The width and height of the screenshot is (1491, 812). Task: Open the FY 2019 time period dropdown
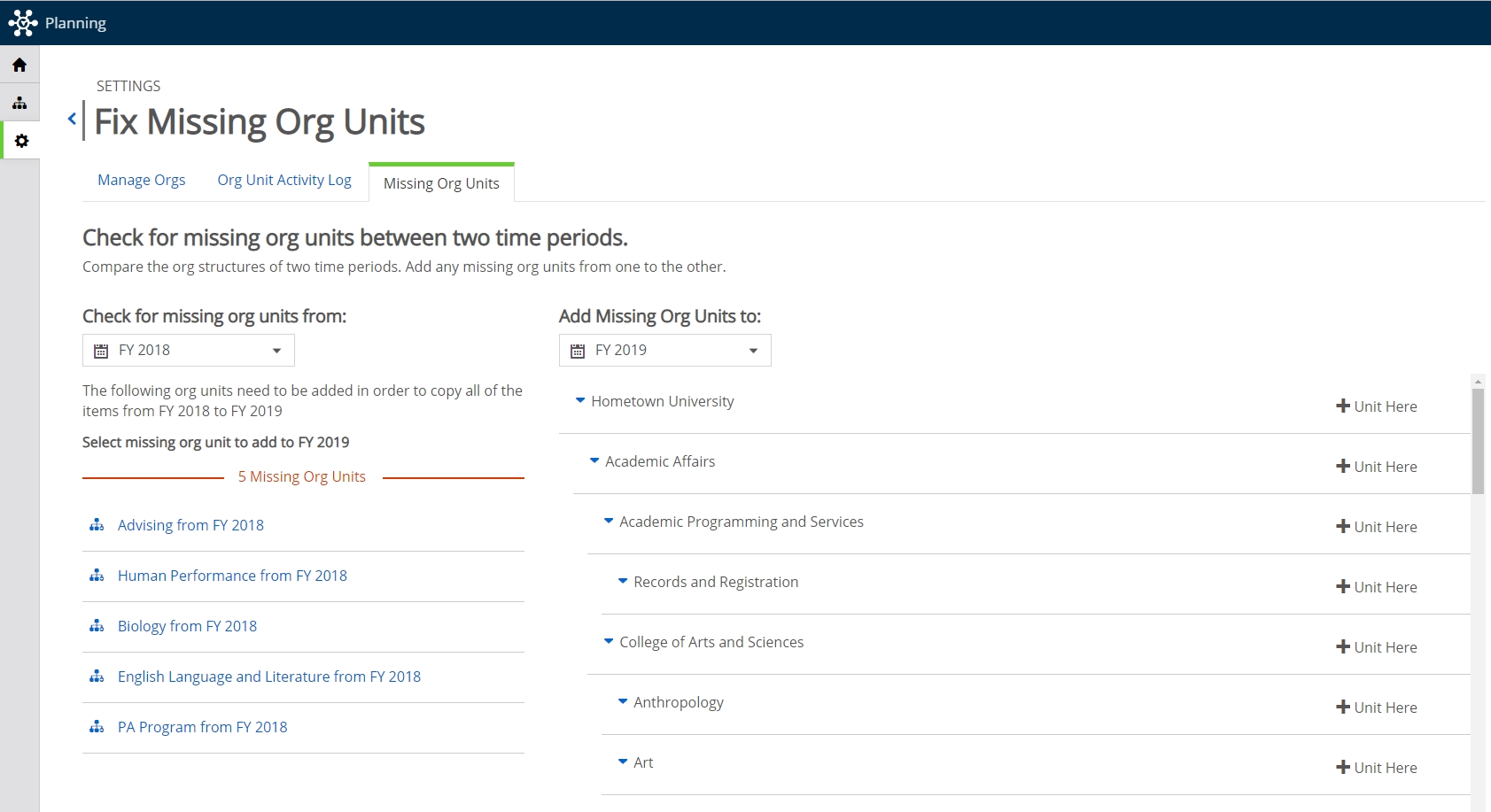pos(665,350)
